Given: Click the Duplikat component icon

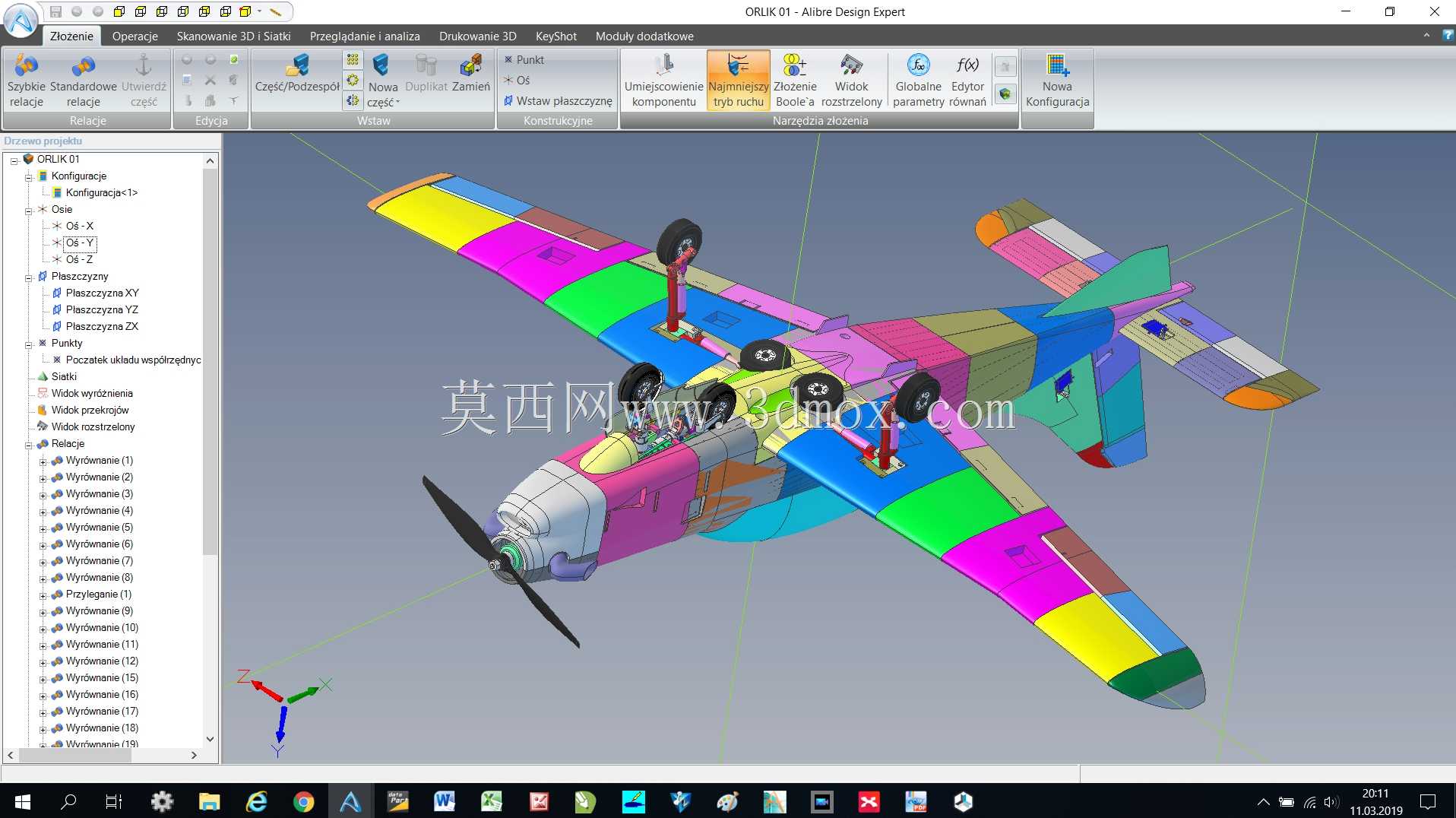Looking at the screenshot, I should (x=426, y=75).
